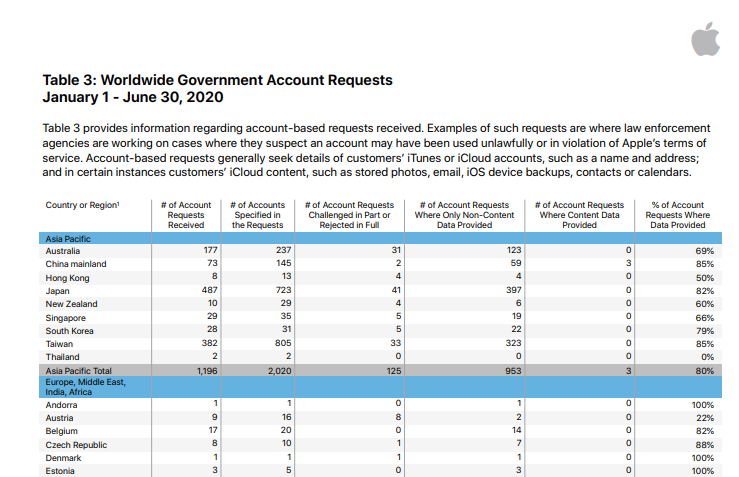Click the 'Challenged in Part or Rejected in Full' header
This screenshot has height=477, width=739.
coord(349,215)
